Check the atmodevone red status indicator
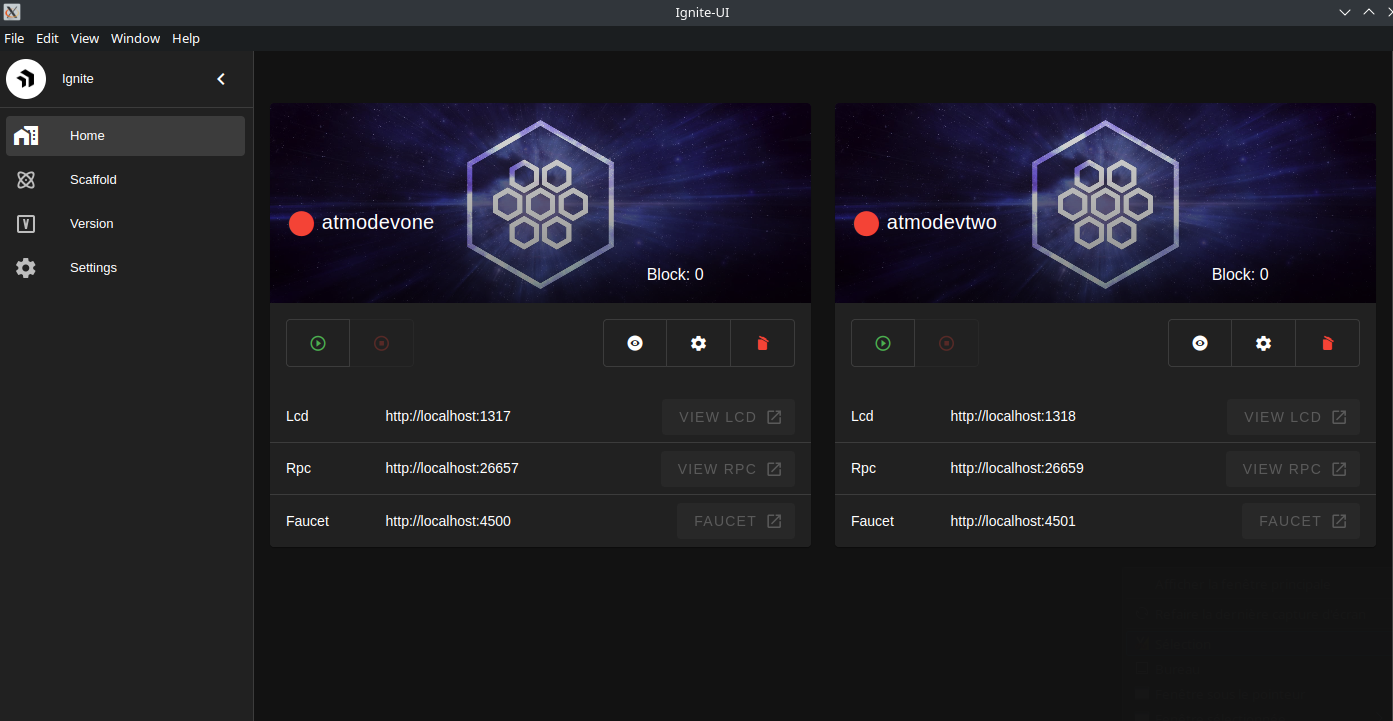This screenshot has height=721, width=1393. [301, 222]
